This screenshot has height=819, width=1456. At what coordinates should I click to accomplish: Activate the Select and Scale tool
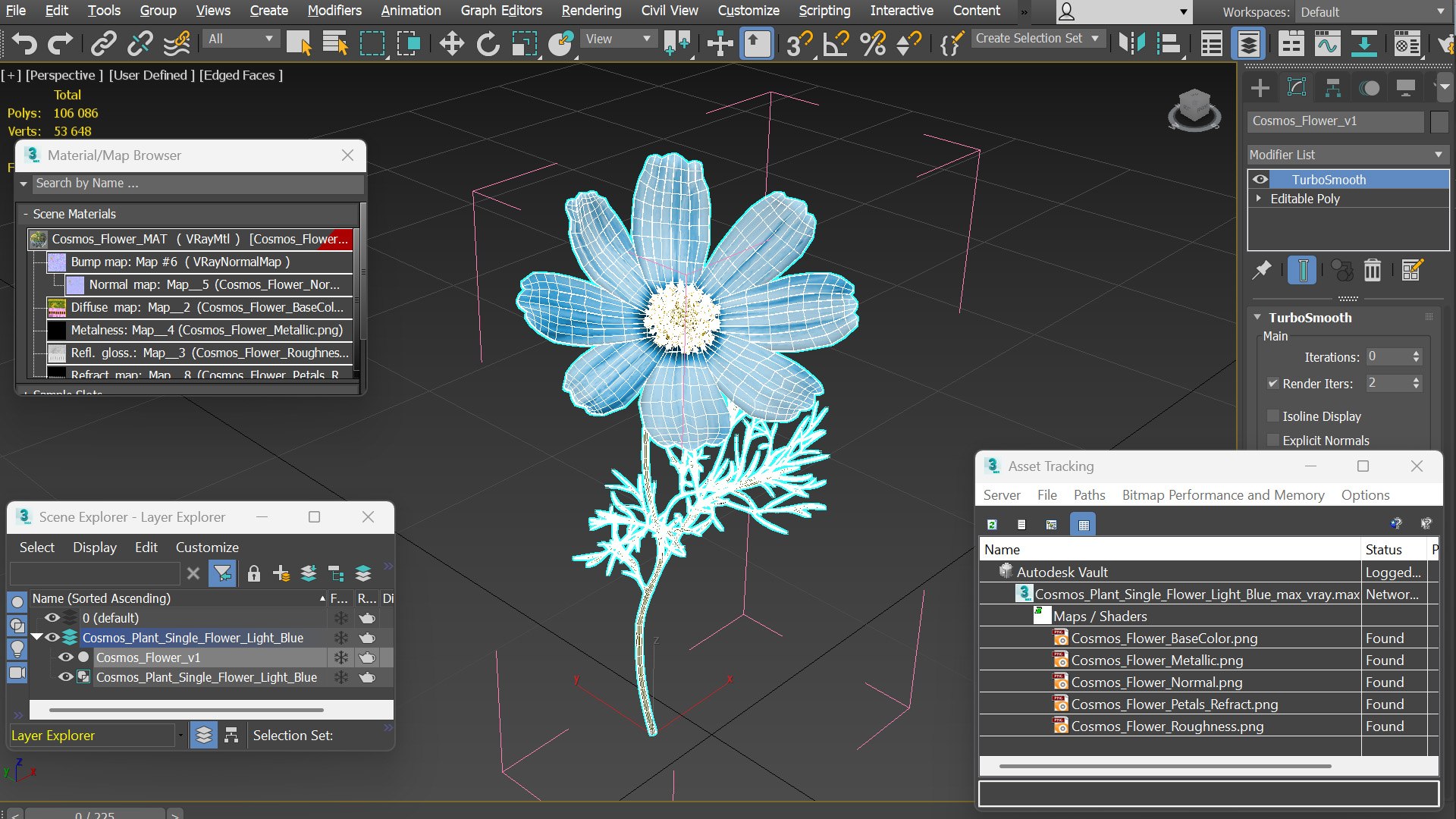[x=524, y=43]
